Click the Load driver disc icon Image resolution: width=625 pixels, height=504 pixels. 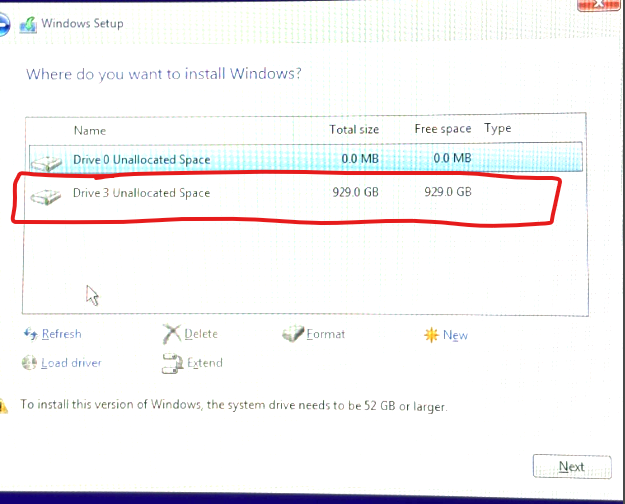tap(29, 362)
